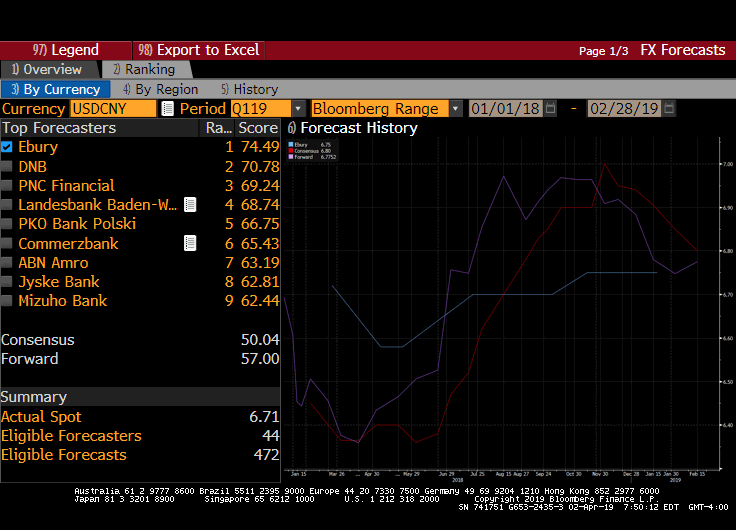Click ABN Amro score 63.19
The image size is (736, 530).
tap(260, 262)
